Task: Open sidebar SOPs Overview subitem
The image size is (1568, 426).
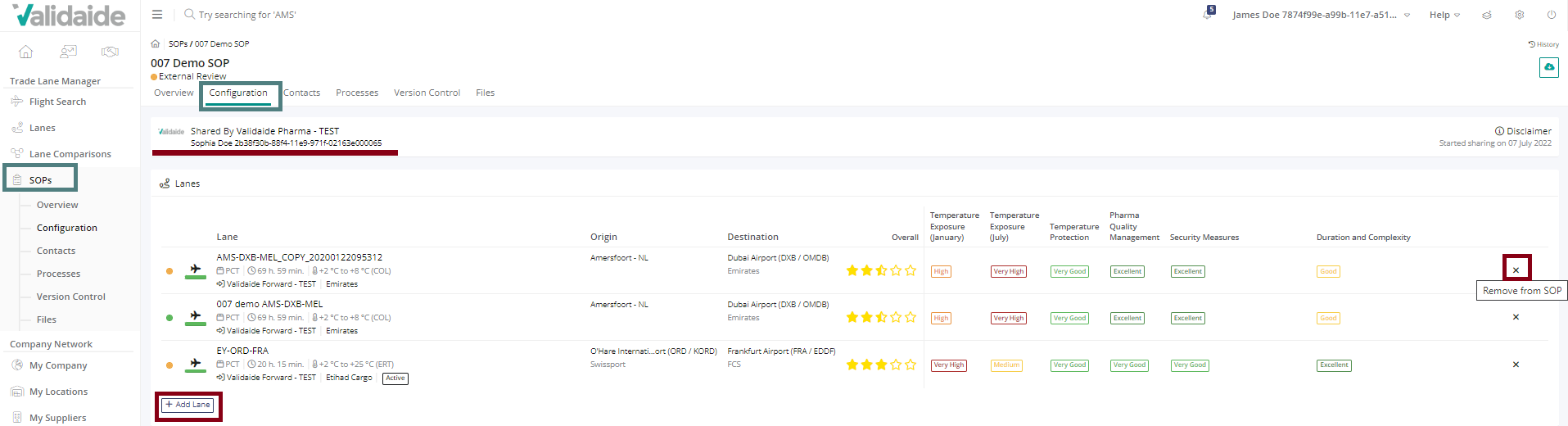Action: 57,205
